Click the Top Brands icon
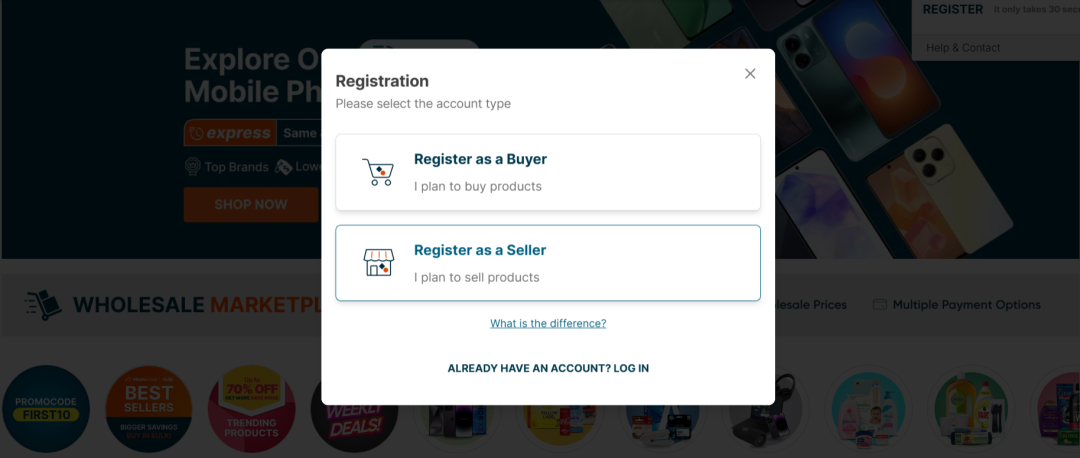 (x=193, y=167)
